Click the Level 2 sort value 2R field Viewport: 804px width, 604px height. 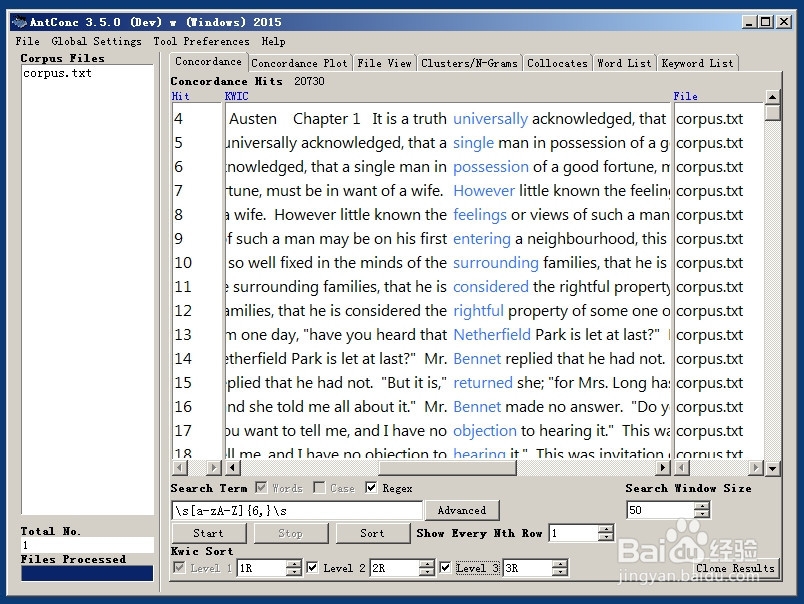(394, 568)
